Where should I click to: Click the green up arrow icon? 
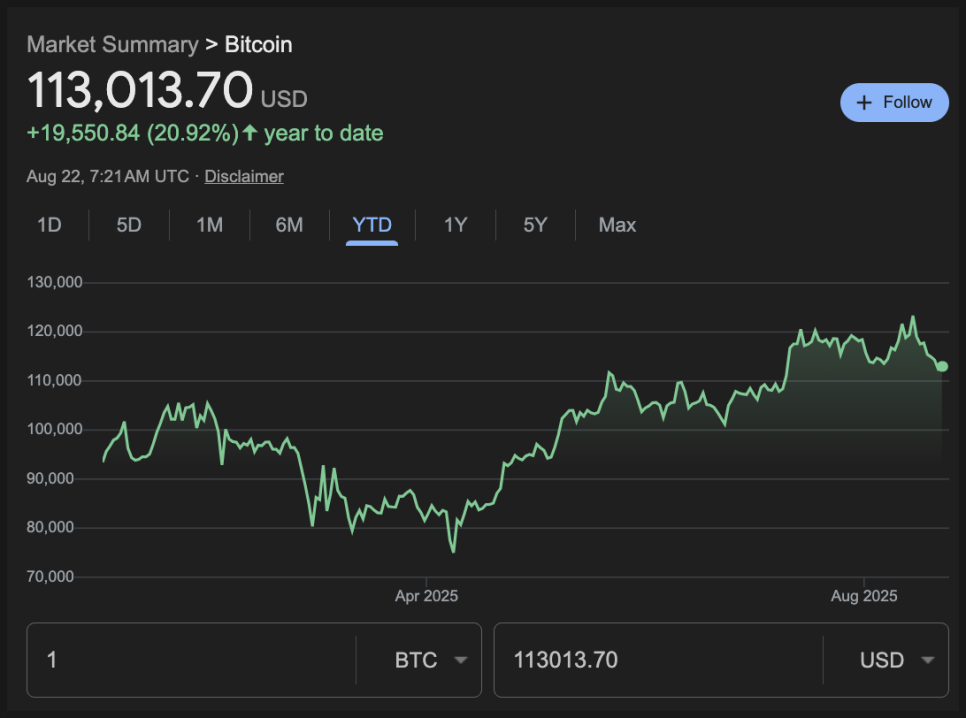coord(250,132)
